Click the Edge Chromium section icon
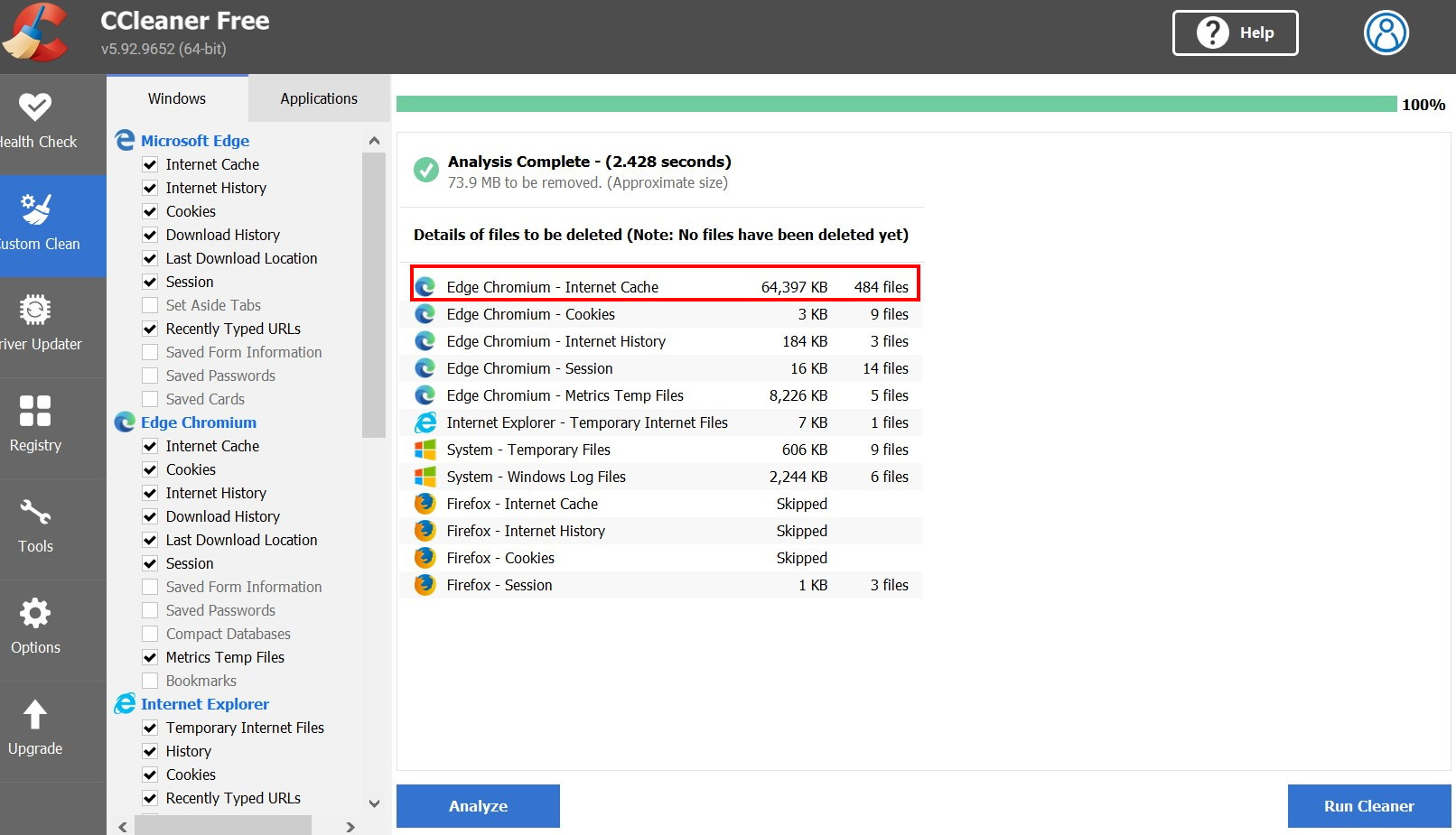This screenshot has width=1456, height=835. [125, 422]
